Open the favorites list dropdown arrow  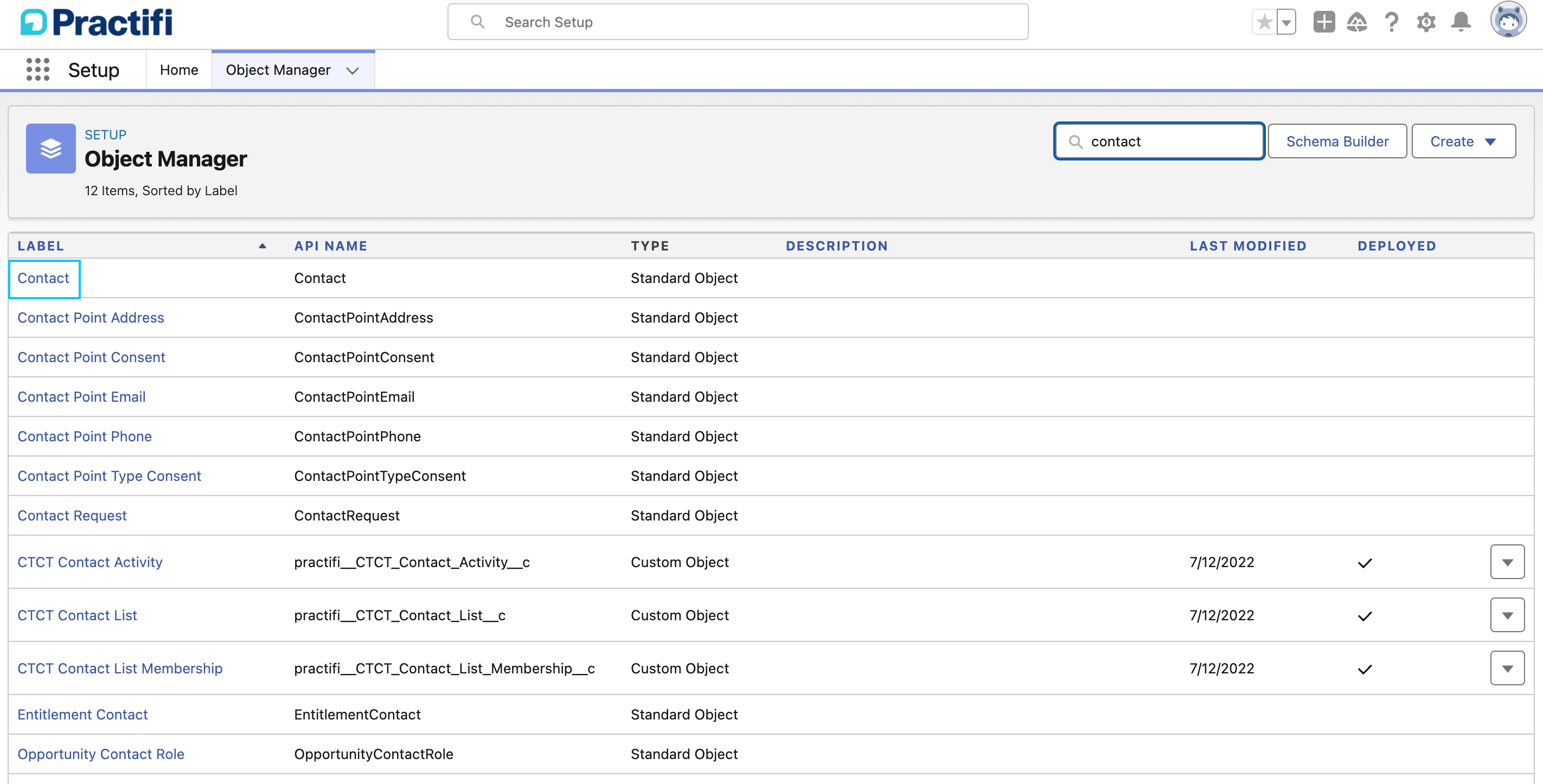click(x=1286, y=23)
